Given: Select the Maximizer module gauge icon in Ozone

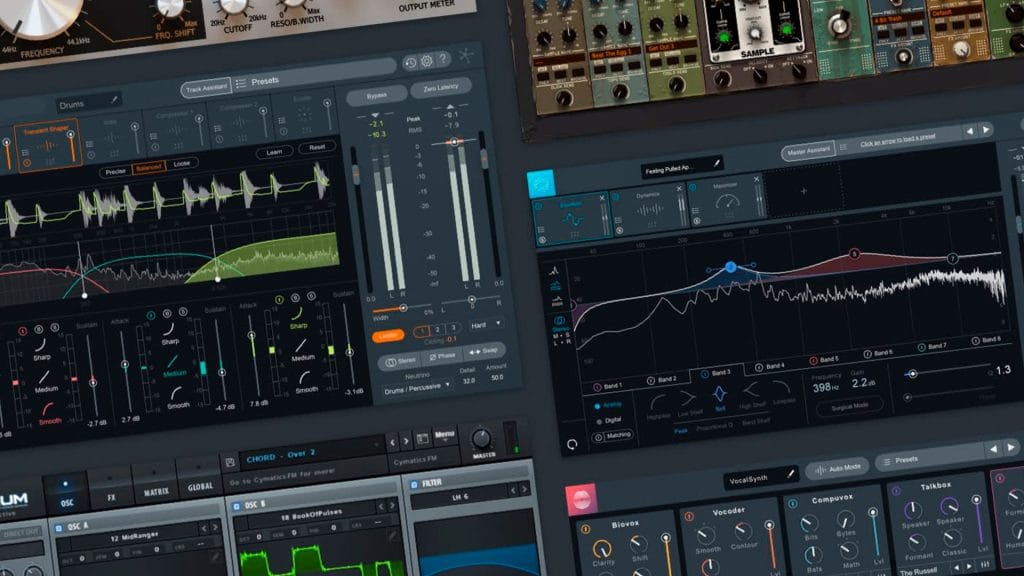Looking at the screenshot, I should [x=727, y=202].
